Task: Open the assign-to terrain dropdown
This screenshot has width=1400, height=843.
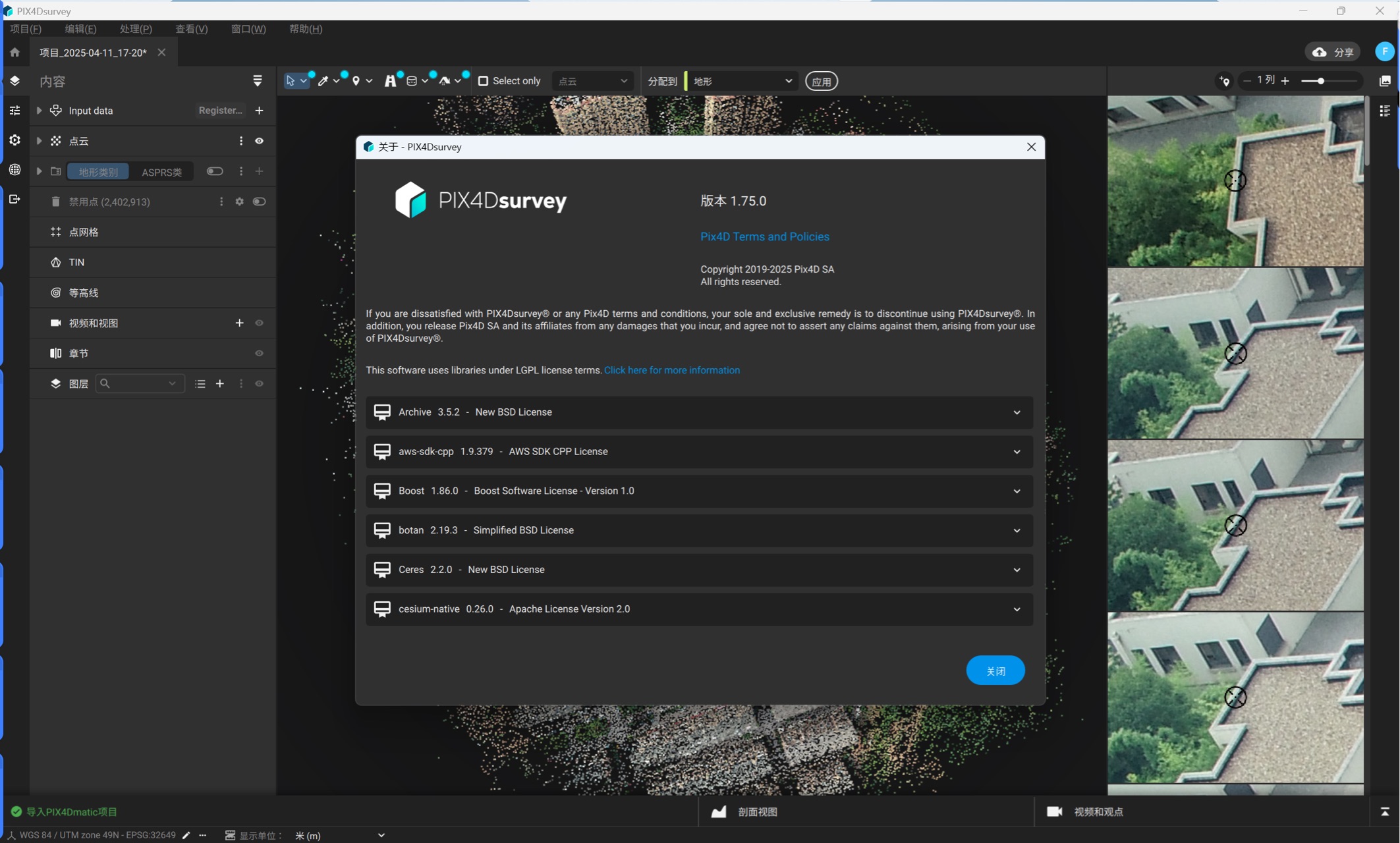Action: [742, 81]
